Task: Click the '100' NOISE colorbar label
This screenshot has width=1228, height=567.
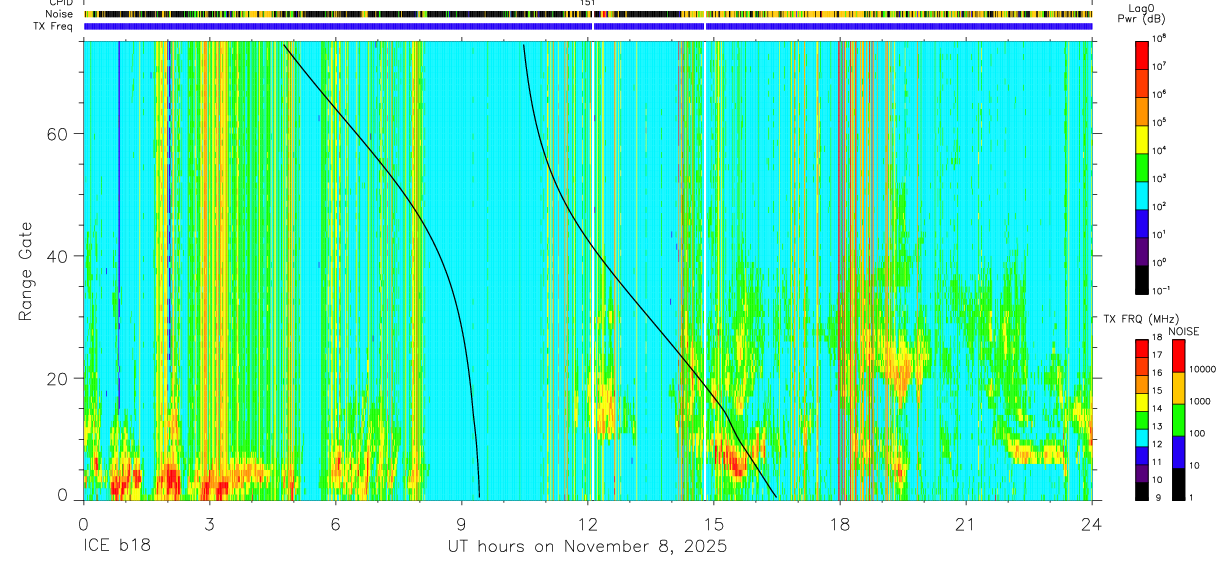Action: point(1198,433)
